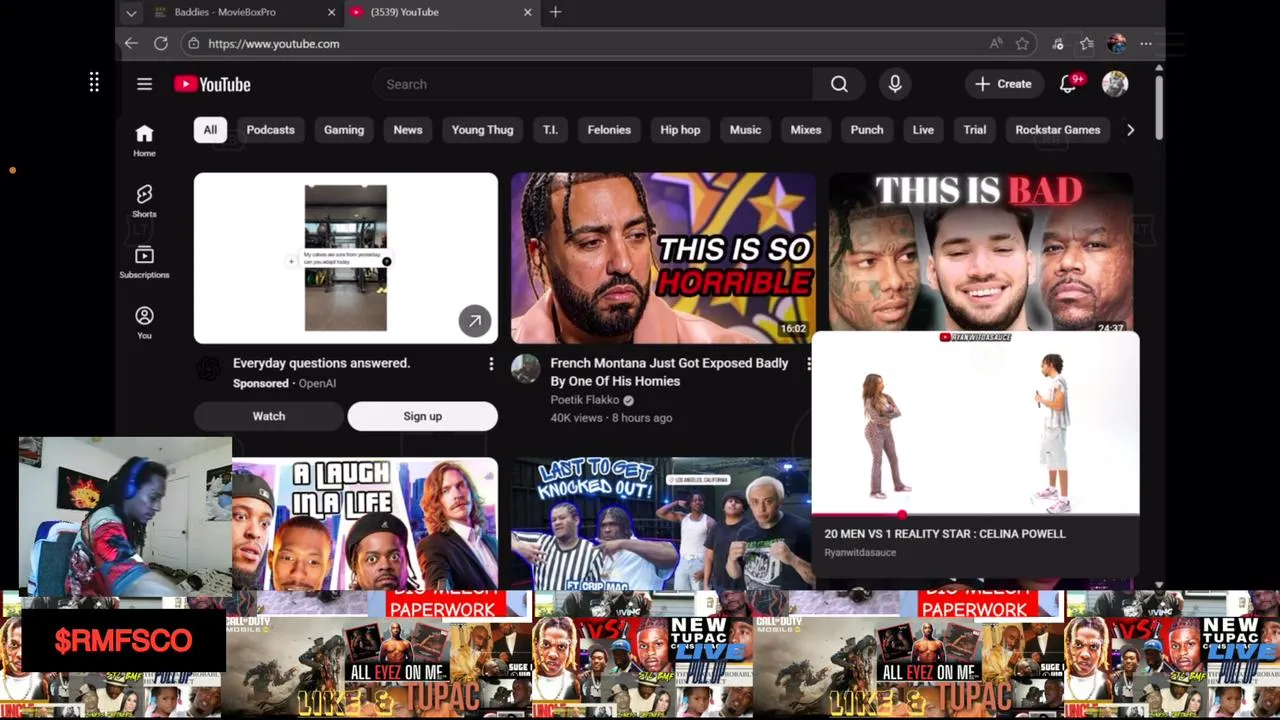Open A Laugh In A Life thumbnail
The image size is (1280, 720).
(365, 524)
